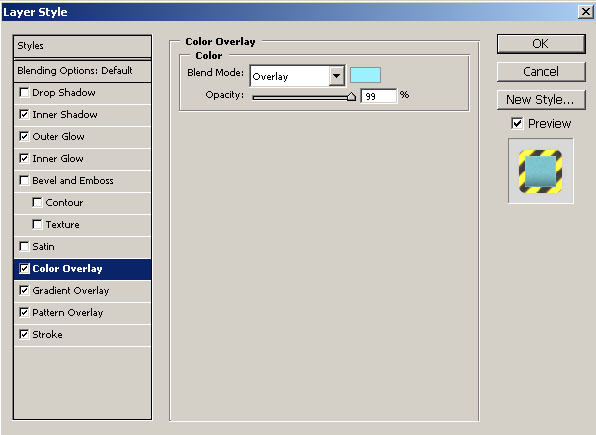
Task: Click the Cancel button
Action: click(x=541, y=72)
